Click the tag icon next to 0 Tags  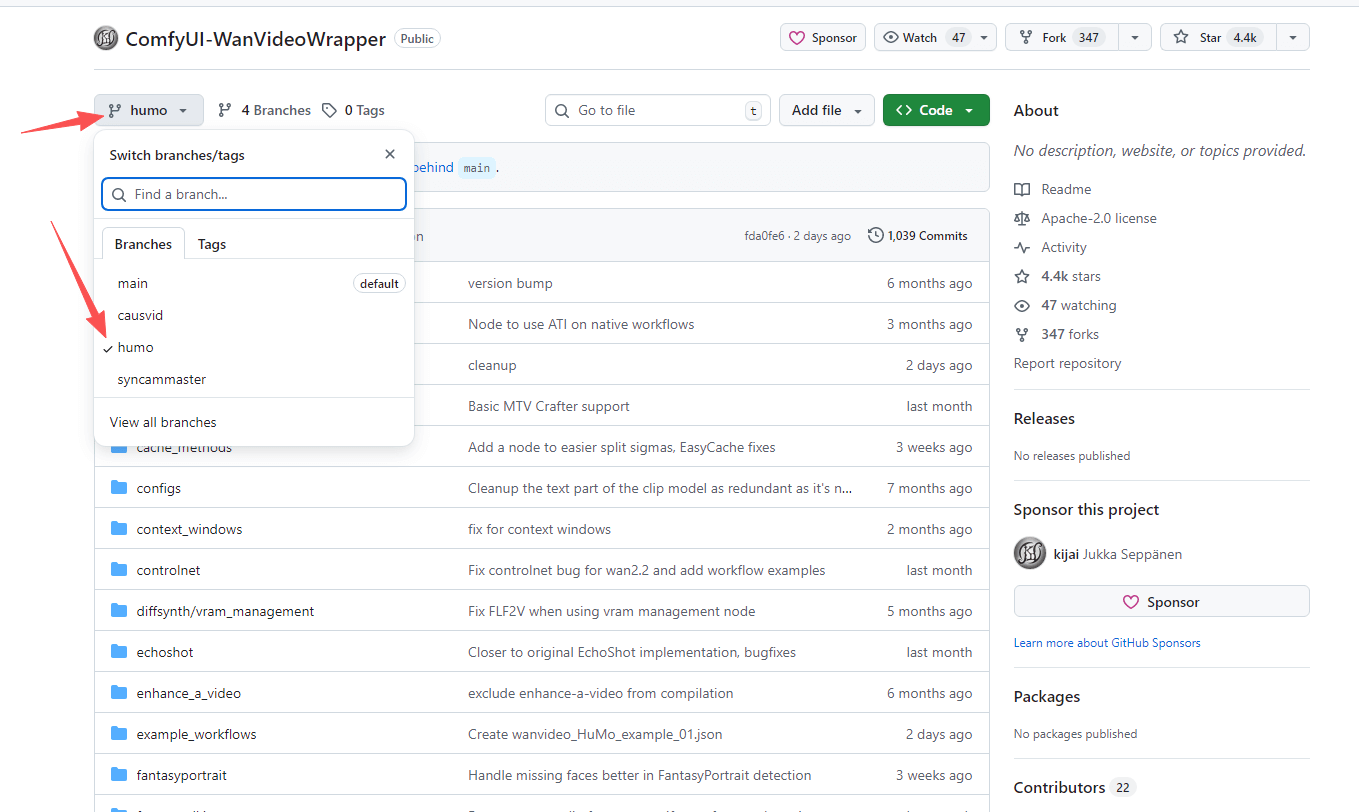coord(329,110)
